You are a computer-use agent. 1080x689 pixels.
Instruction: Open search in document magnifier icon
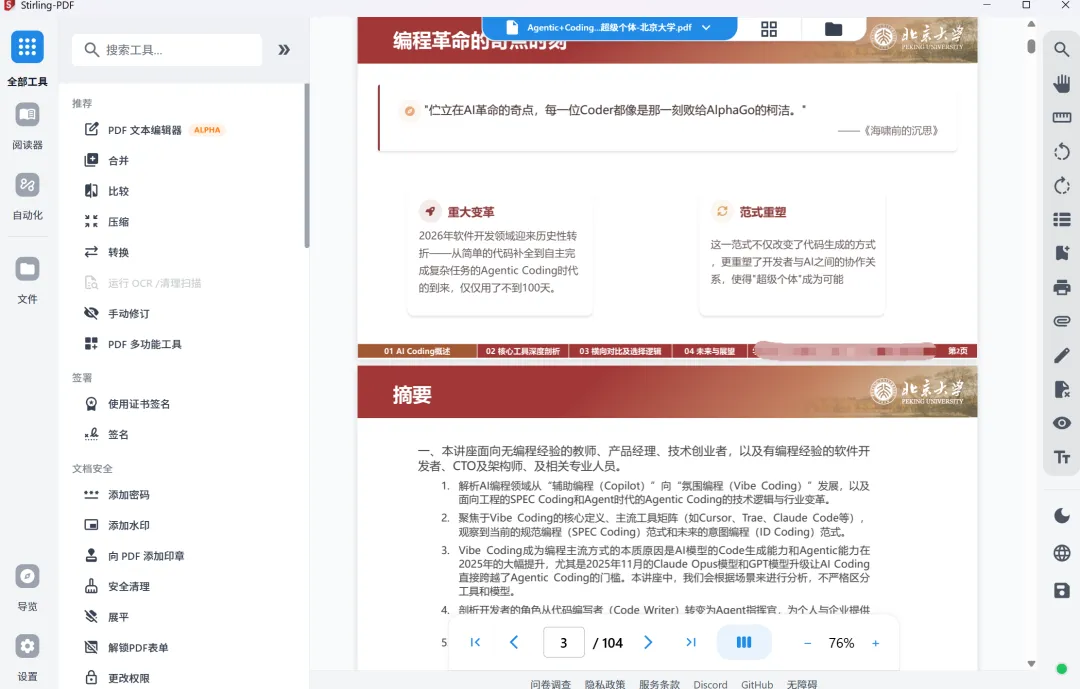tap(1061, 50)
